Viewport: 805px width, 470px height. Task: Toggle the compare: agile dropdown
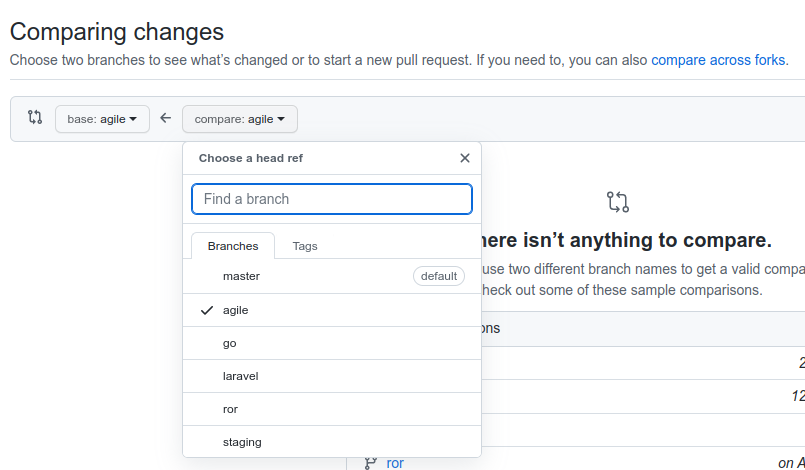click(240, 119)
